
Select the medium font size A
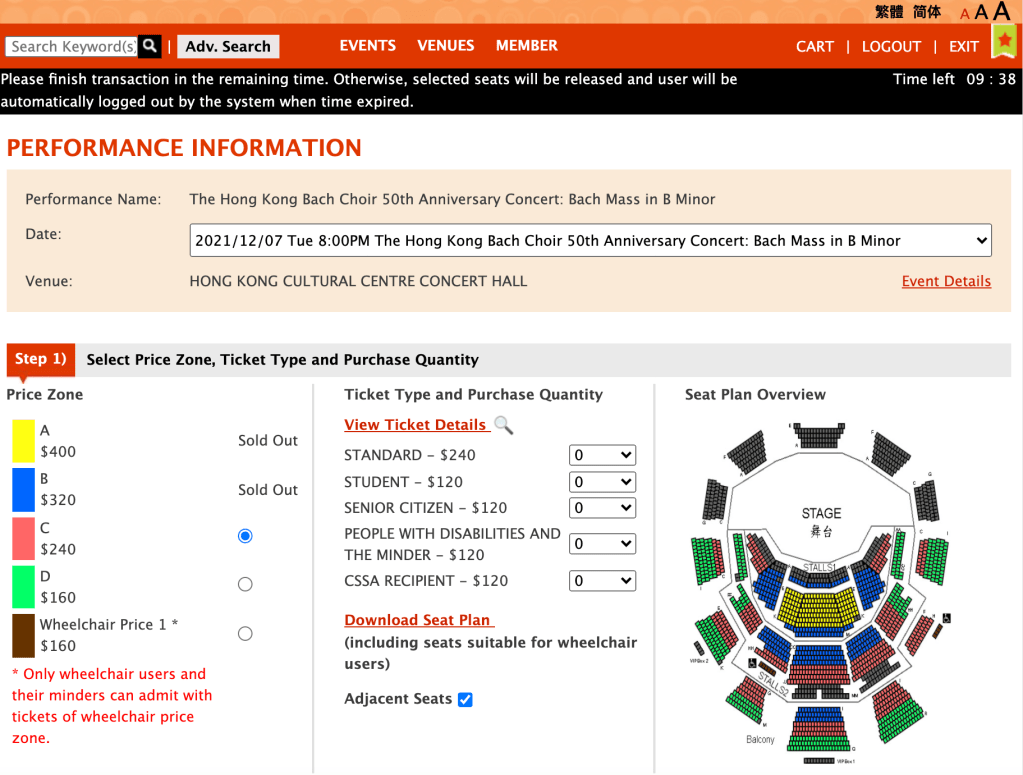point(981,12)
